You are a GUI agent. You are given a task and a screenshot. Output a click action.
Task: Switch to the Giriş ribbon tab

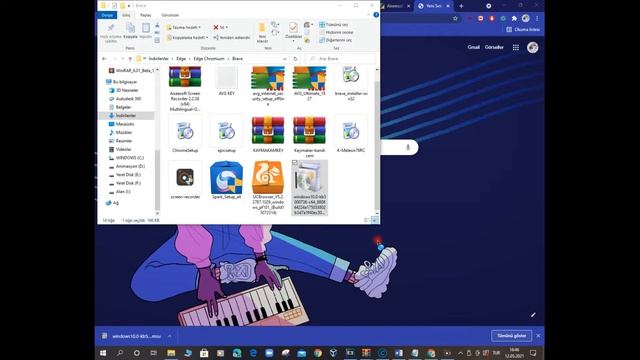pos(126,15)
